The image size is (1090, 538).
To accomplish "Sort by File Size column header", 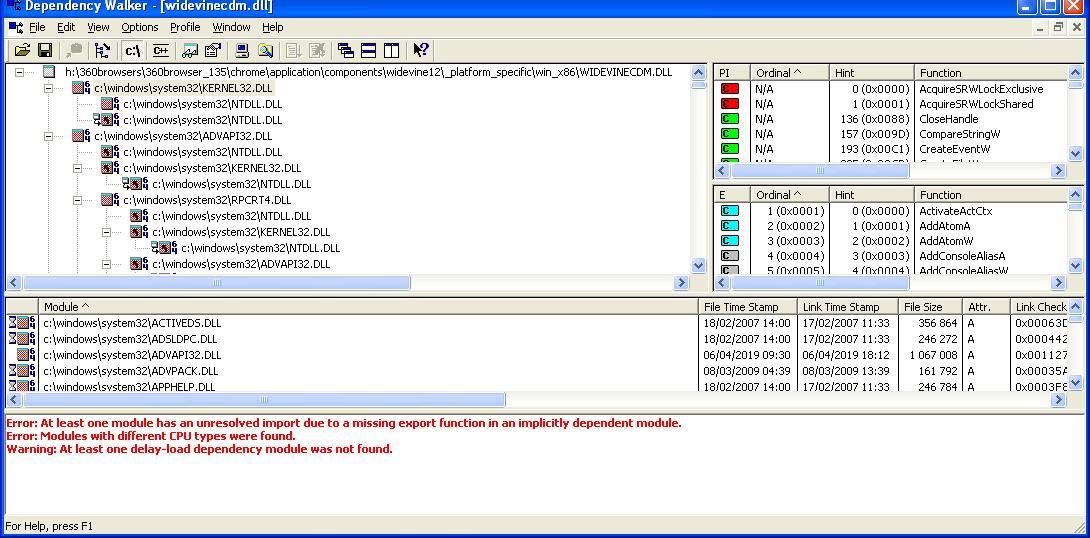I will click(930, 307).
